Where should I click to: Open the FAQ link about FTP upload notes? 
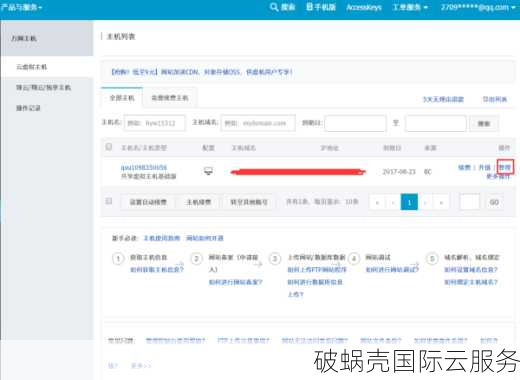click(243, 340)
